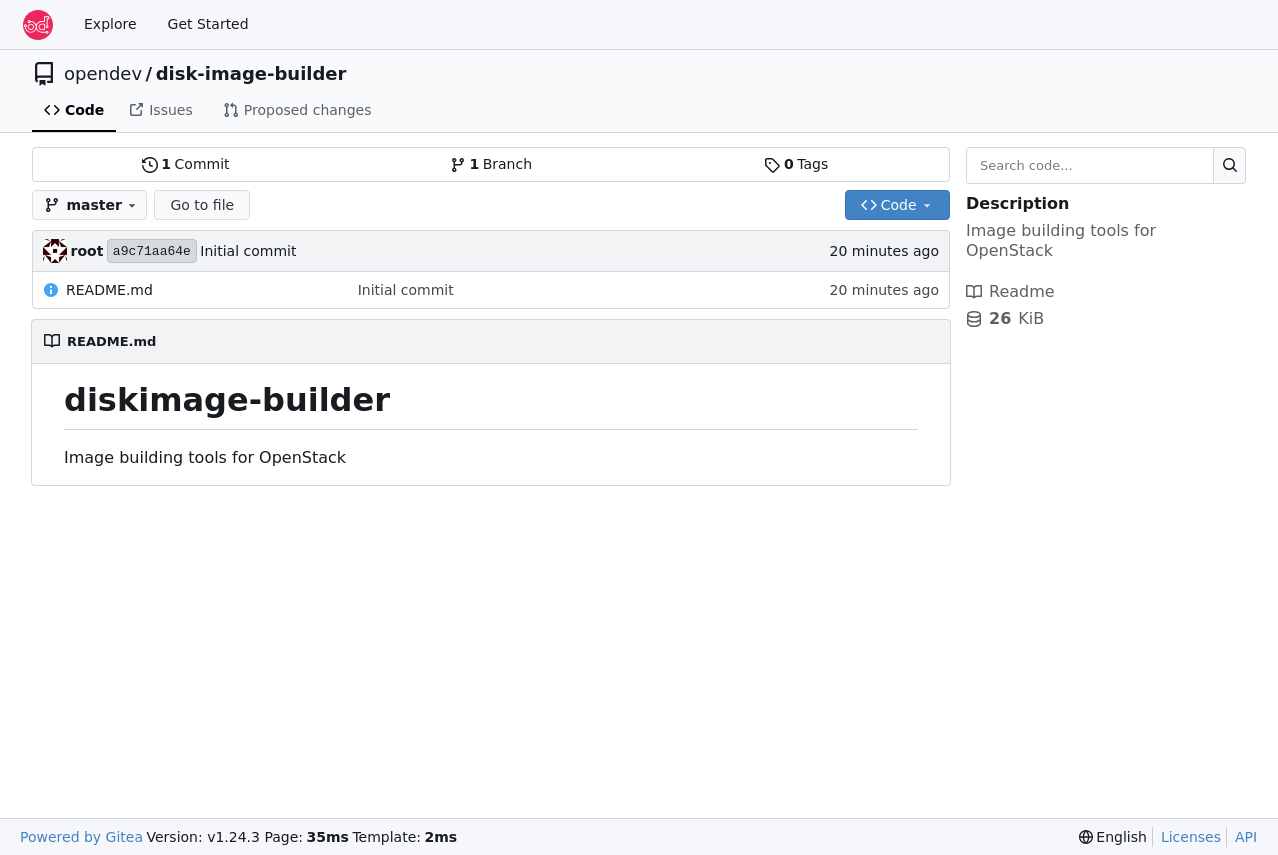Switch to the Issues tab

161,110
